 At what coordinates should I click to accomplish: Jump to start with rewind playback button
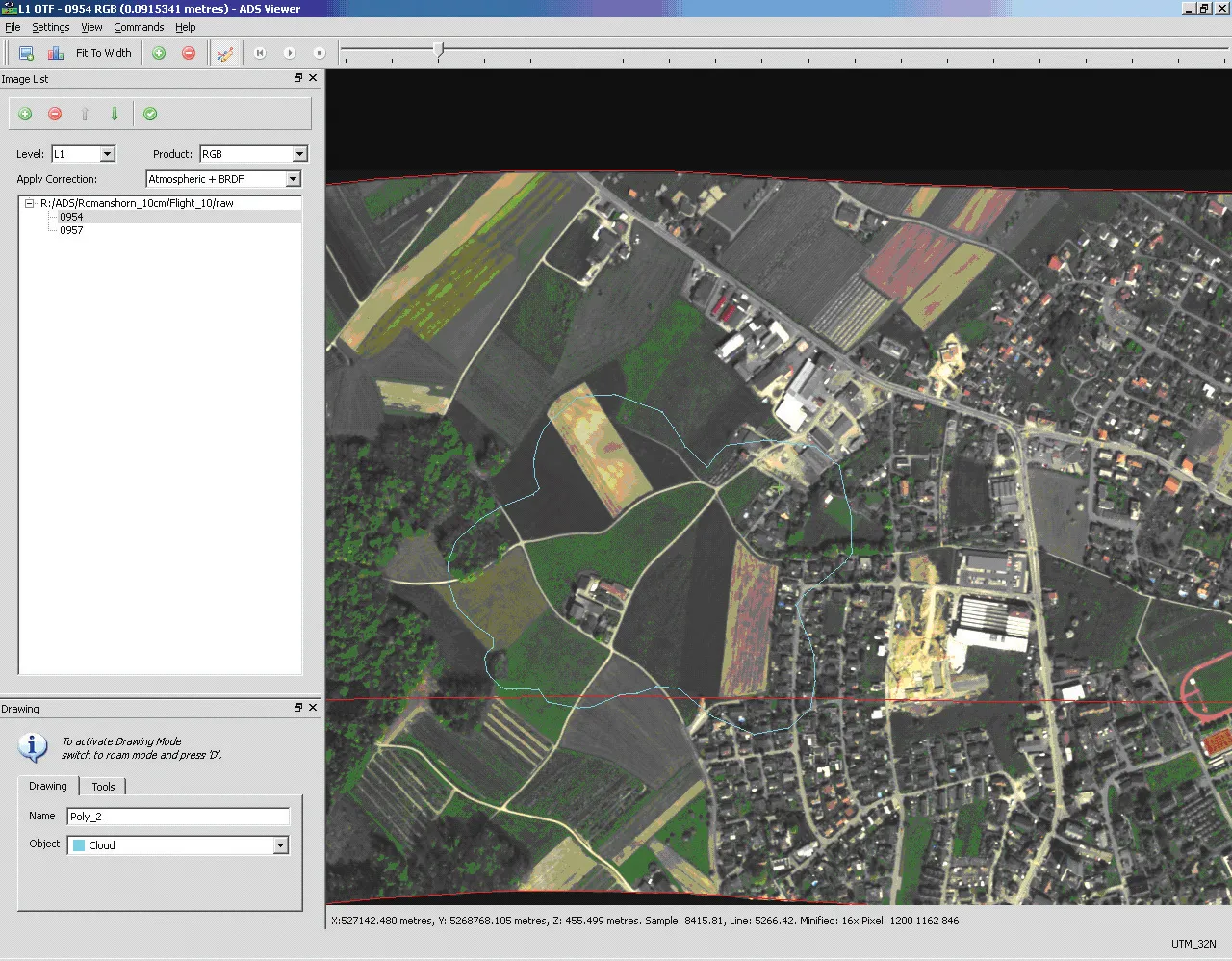(x=260, y=53)
